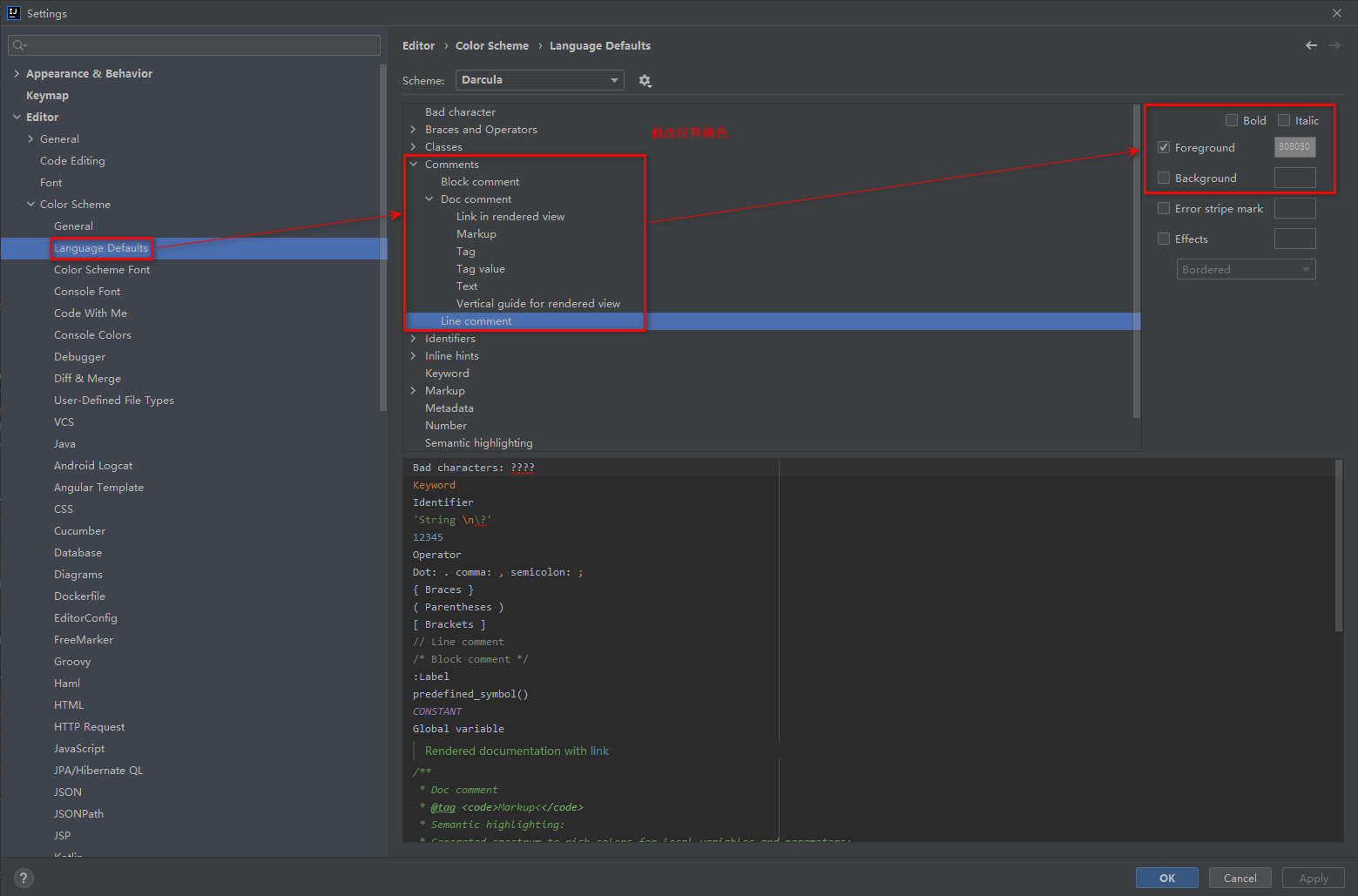The height and width of the screenshot is (896, 1358).
Task: Expand the Identifiers group
Action: pyautogui.click(x=414, y=339)
